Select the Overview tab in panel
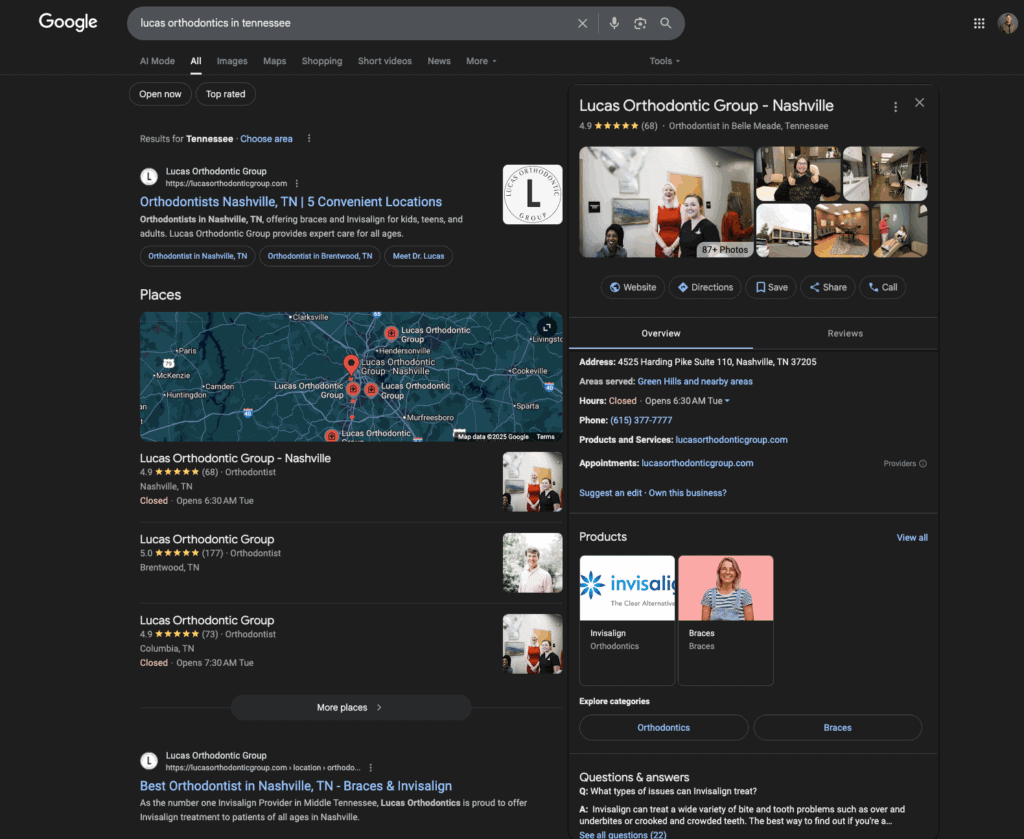The height and width of the screenshot is (839, 1024). [x=661, y=333]
